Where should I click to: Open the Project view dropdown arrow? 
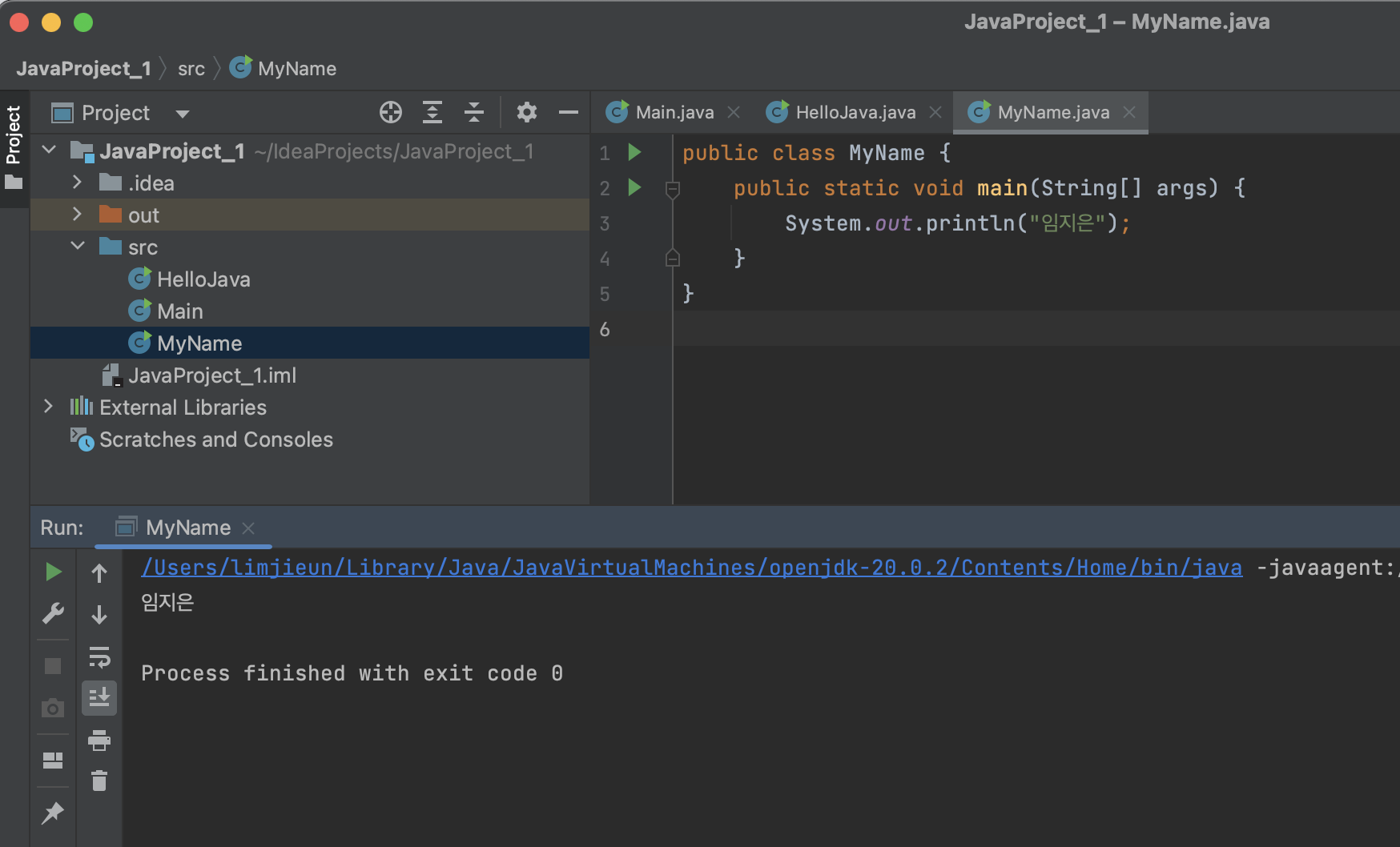[x=183, y=114]
